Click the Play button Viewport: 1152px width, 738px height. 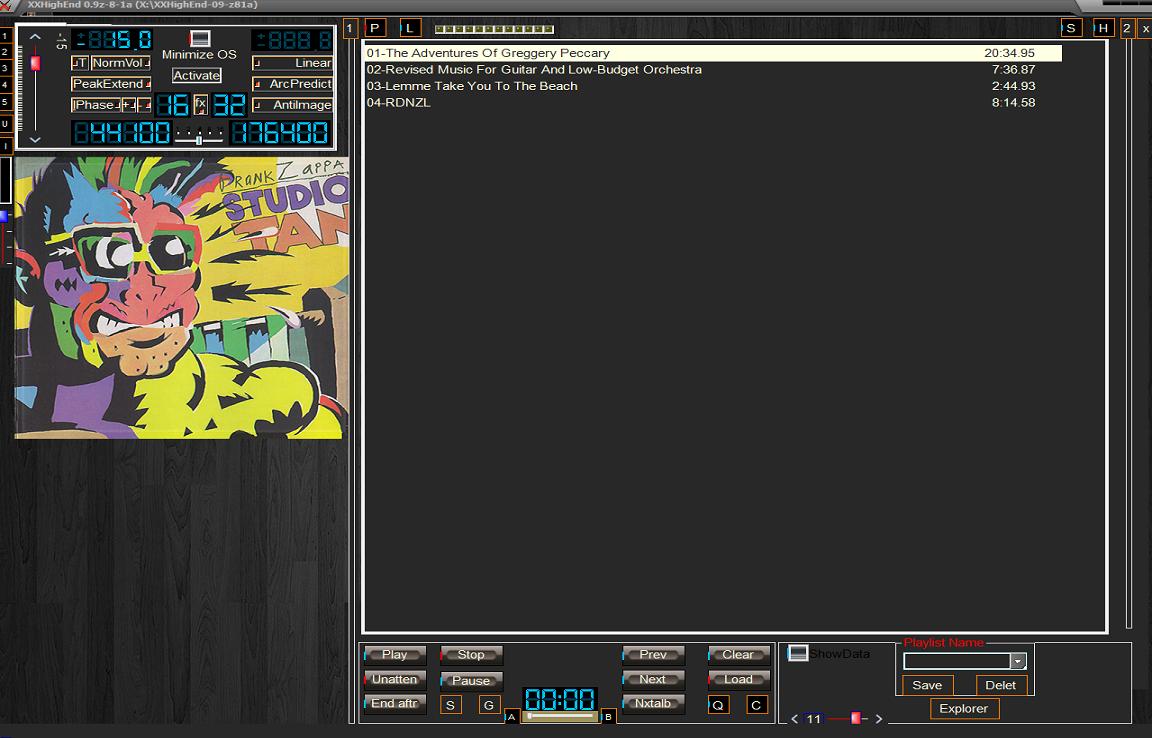tap(395, 654)
